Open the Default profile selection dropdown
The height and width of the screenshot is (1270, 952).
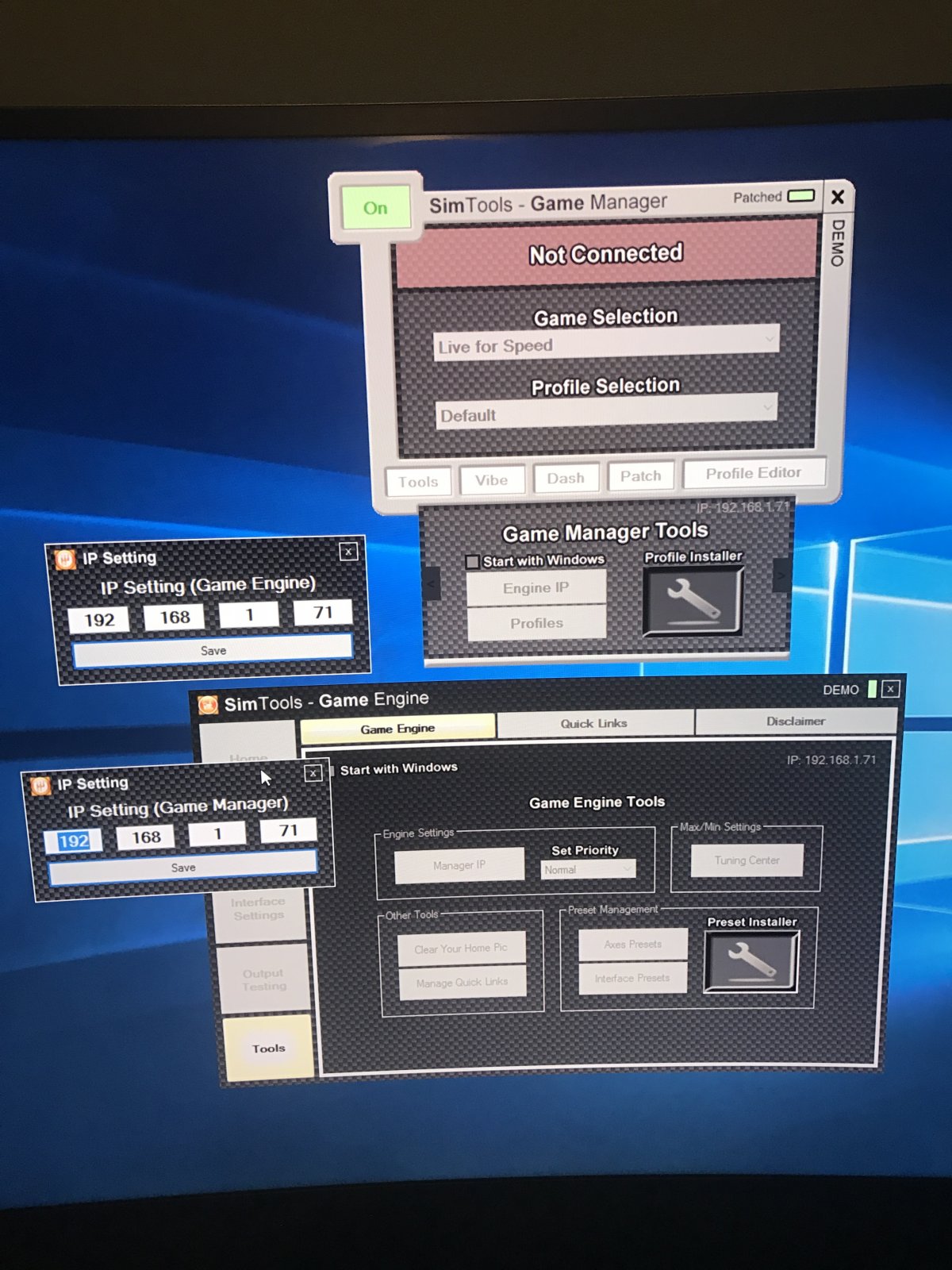(606, 413)
